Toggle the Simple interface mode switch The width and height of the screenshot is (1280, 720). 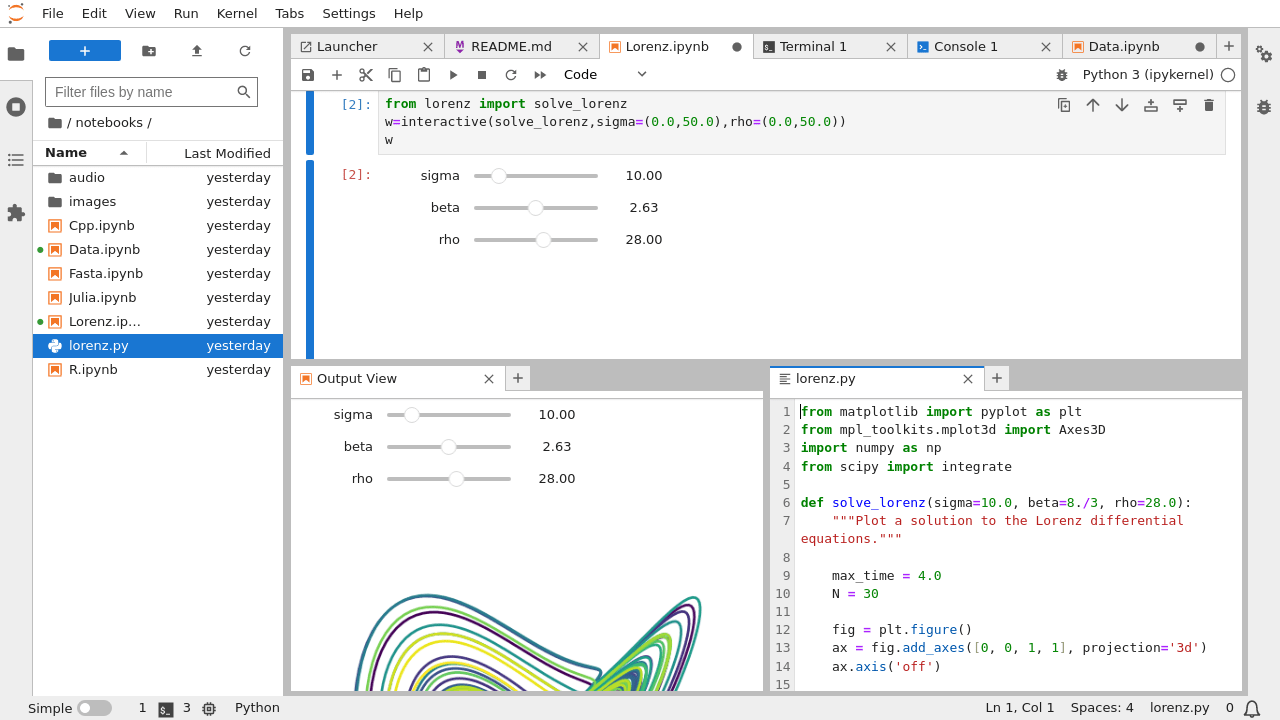[96, 707]
